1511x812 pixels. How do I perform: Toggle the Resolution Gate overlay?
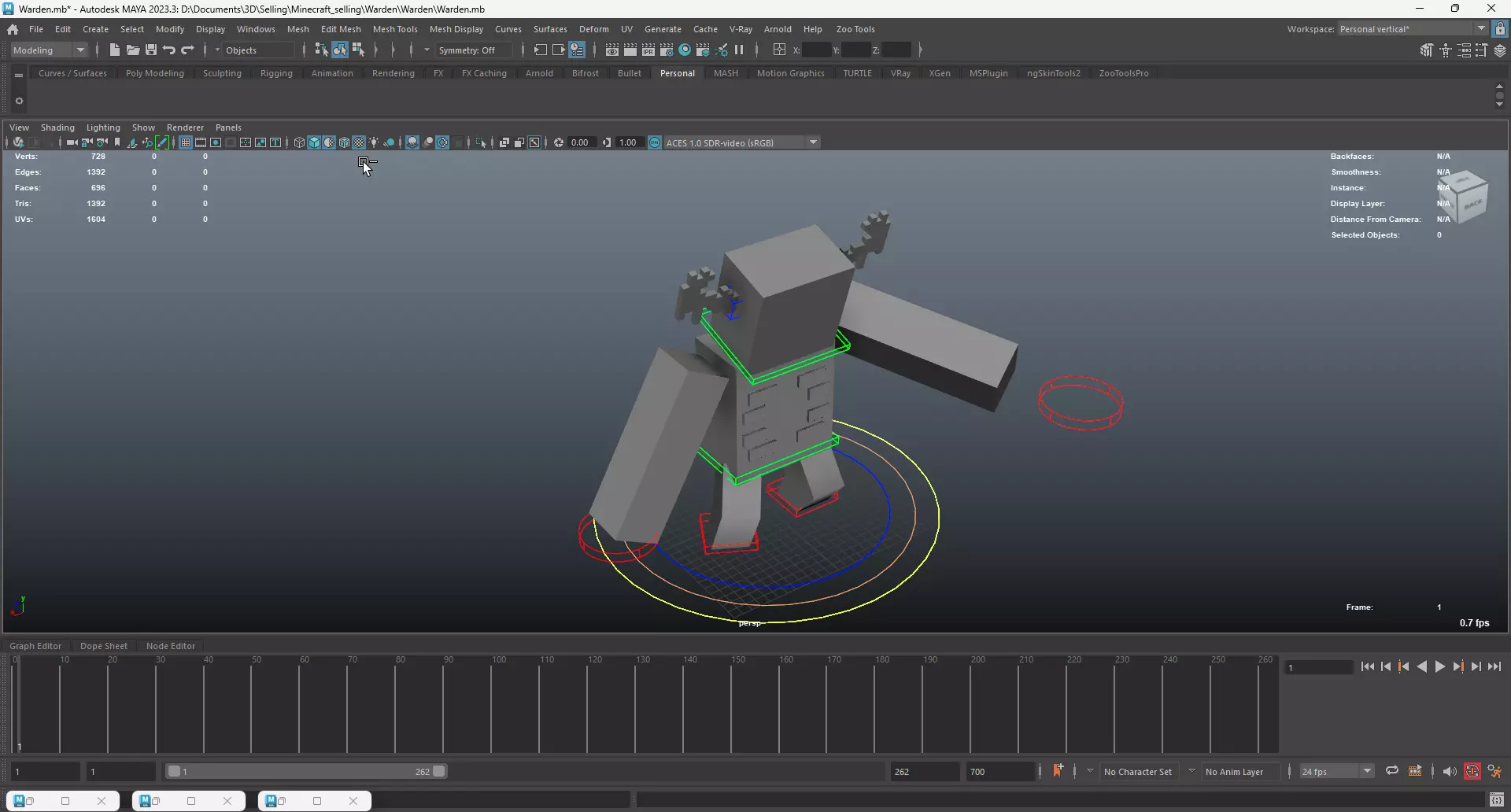point(216,142)
